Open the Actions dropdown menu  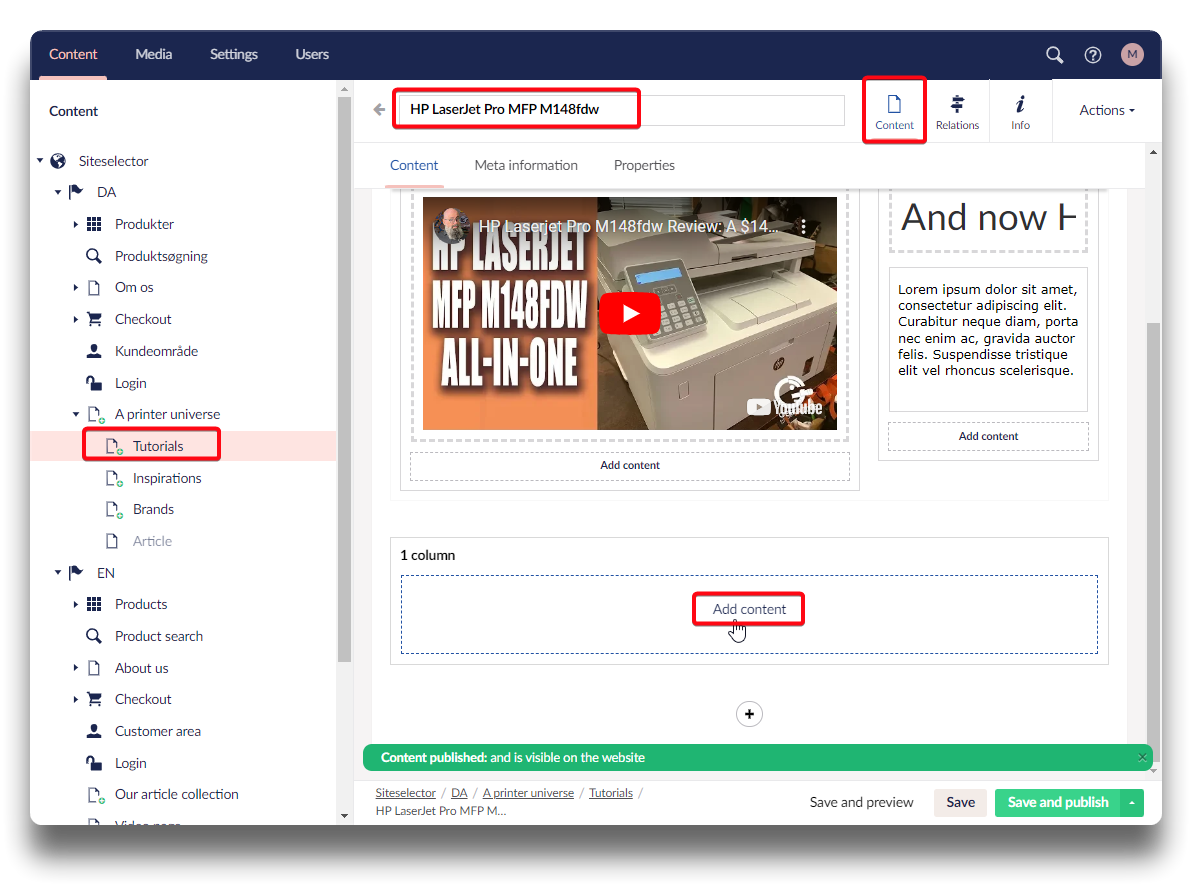(1107, 110)
